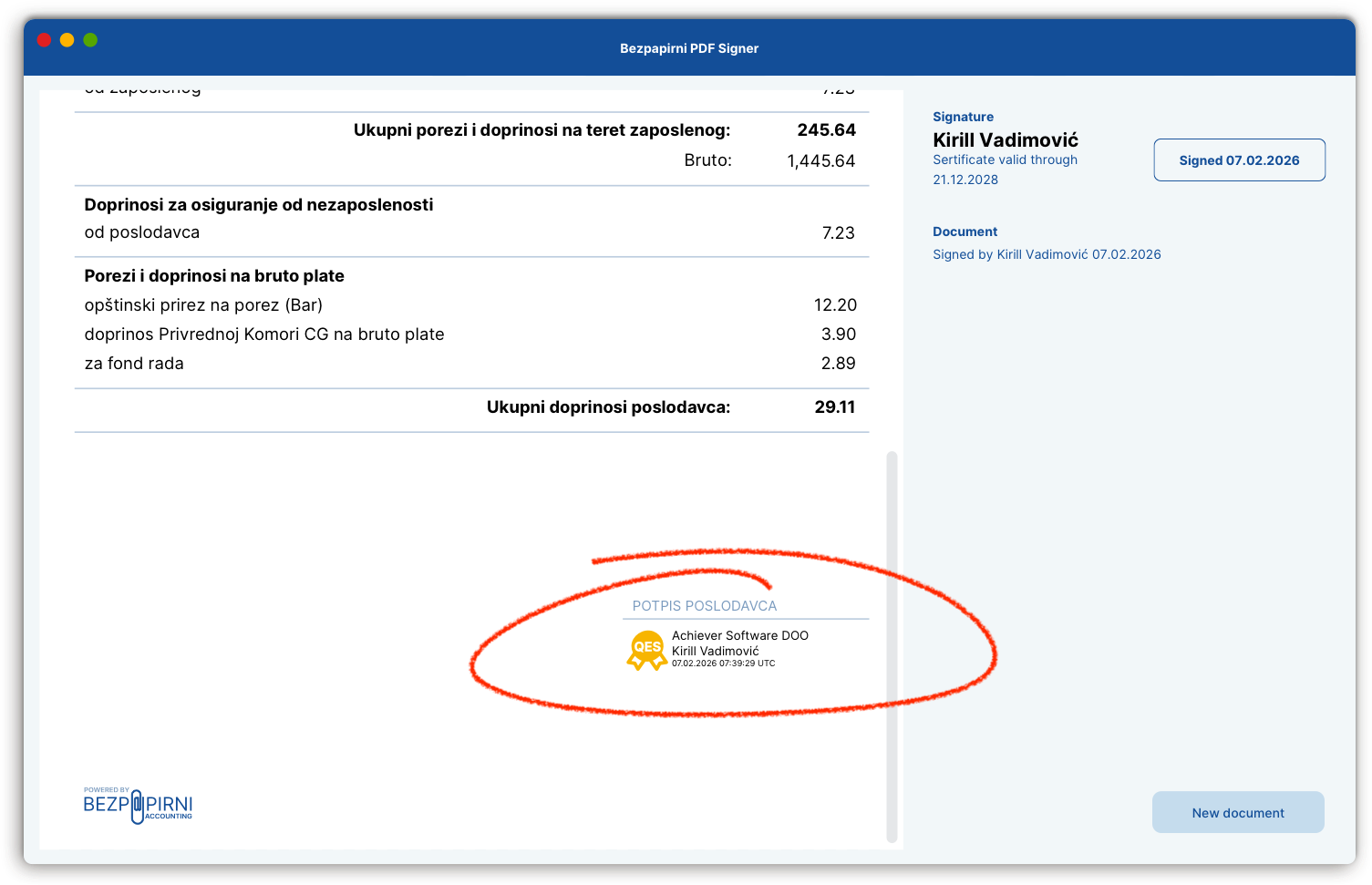Click the Bezpapirni PDF Signer window title
This screenshot has width=1372, height=885.
coord(688,48)
